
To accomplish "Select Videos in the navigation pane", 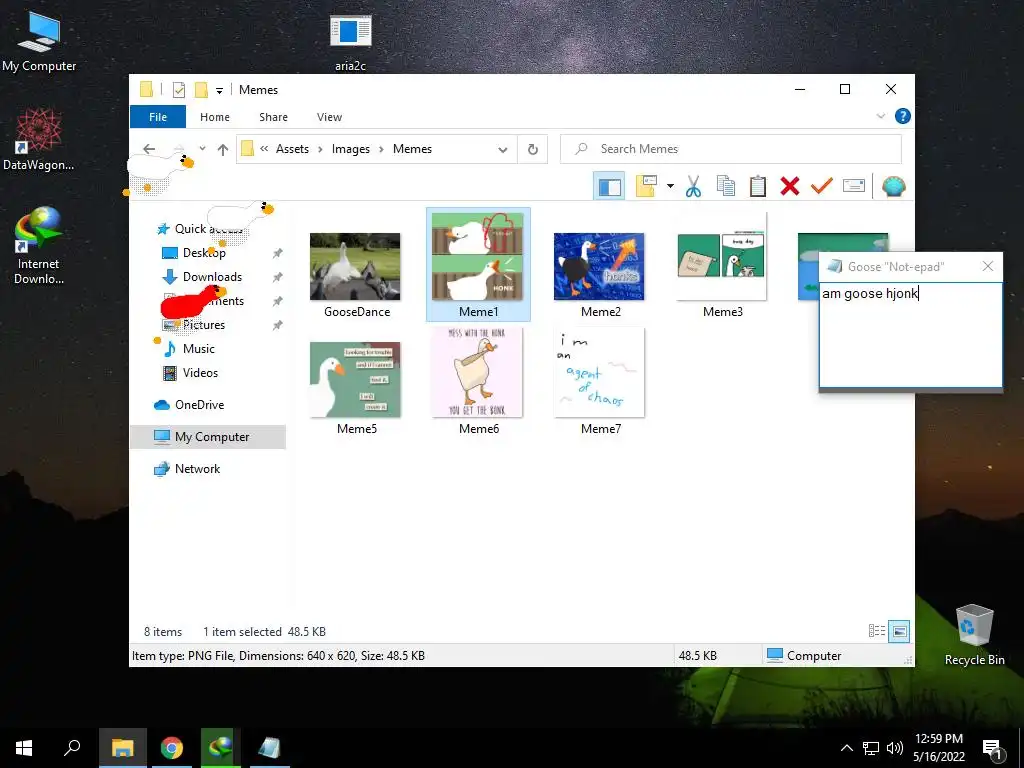I will [200, 373].
